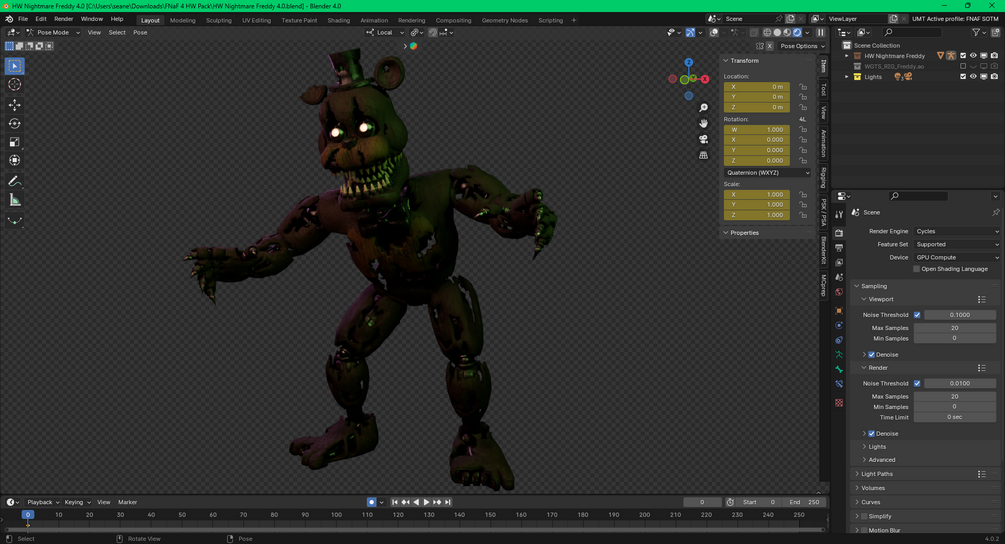Viewport: 1005px width, 544px height.
Task: Open the Render menu
Action: point(63,19)
